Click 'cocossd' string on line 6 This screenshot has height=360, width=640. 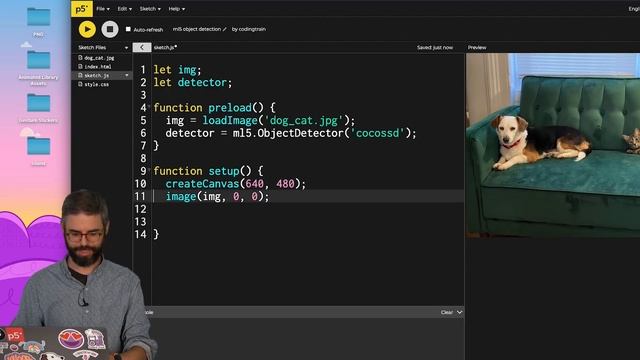[378, 133]
